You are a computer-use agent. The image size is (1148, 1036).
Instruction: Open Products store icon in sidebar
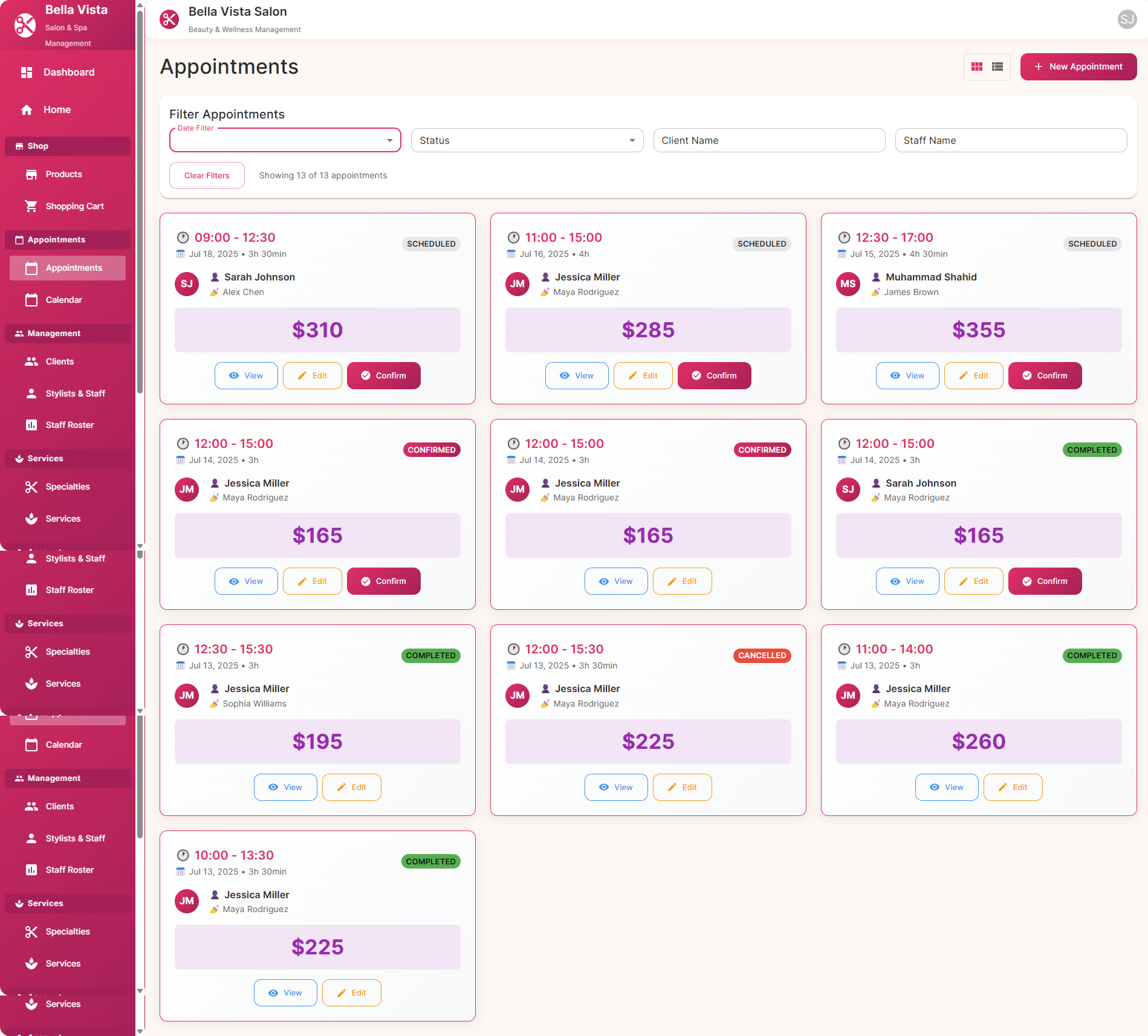pyautogui.click(x=31, y=175)
